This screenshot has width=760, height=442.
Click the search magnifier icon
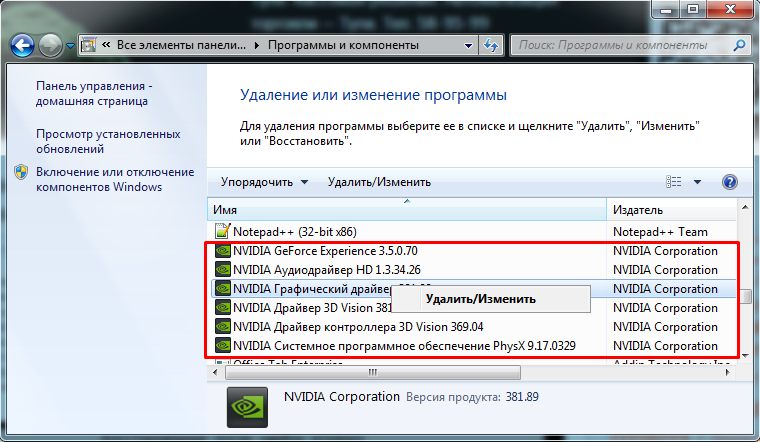(739, 46)
